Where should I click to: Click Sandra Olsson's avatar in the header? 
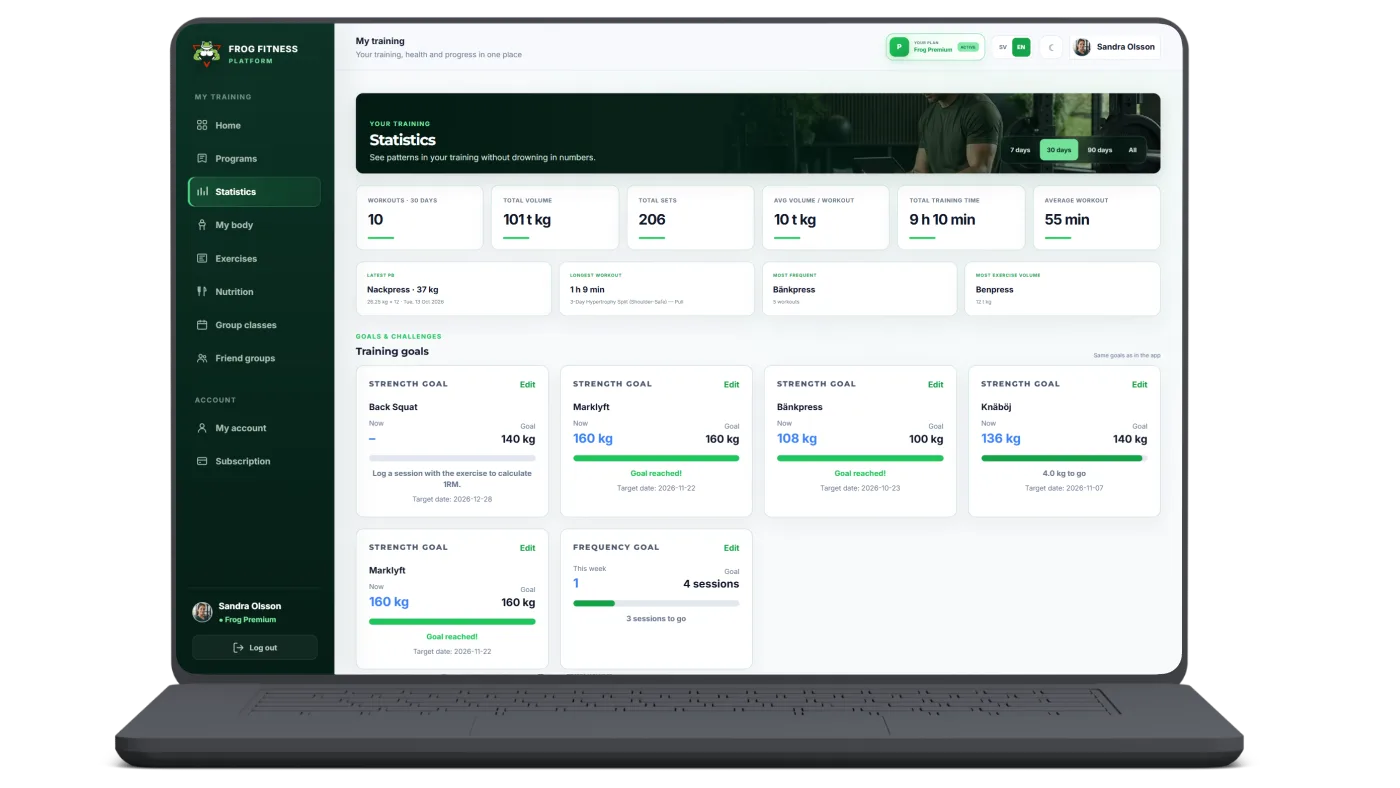click(x=1082, y=47)
